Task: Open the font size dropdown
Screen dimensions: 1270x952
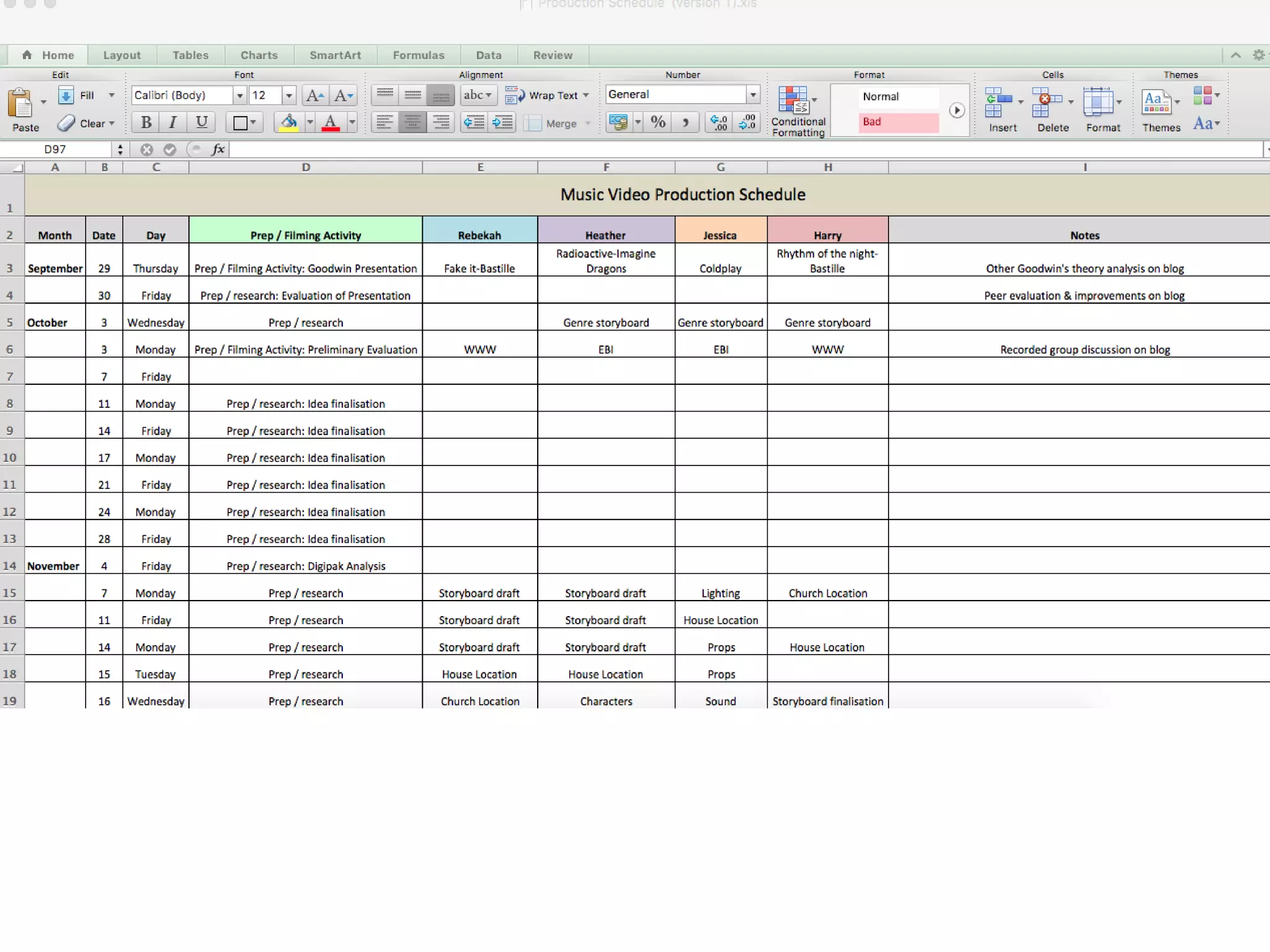Action: click(288, 95)
